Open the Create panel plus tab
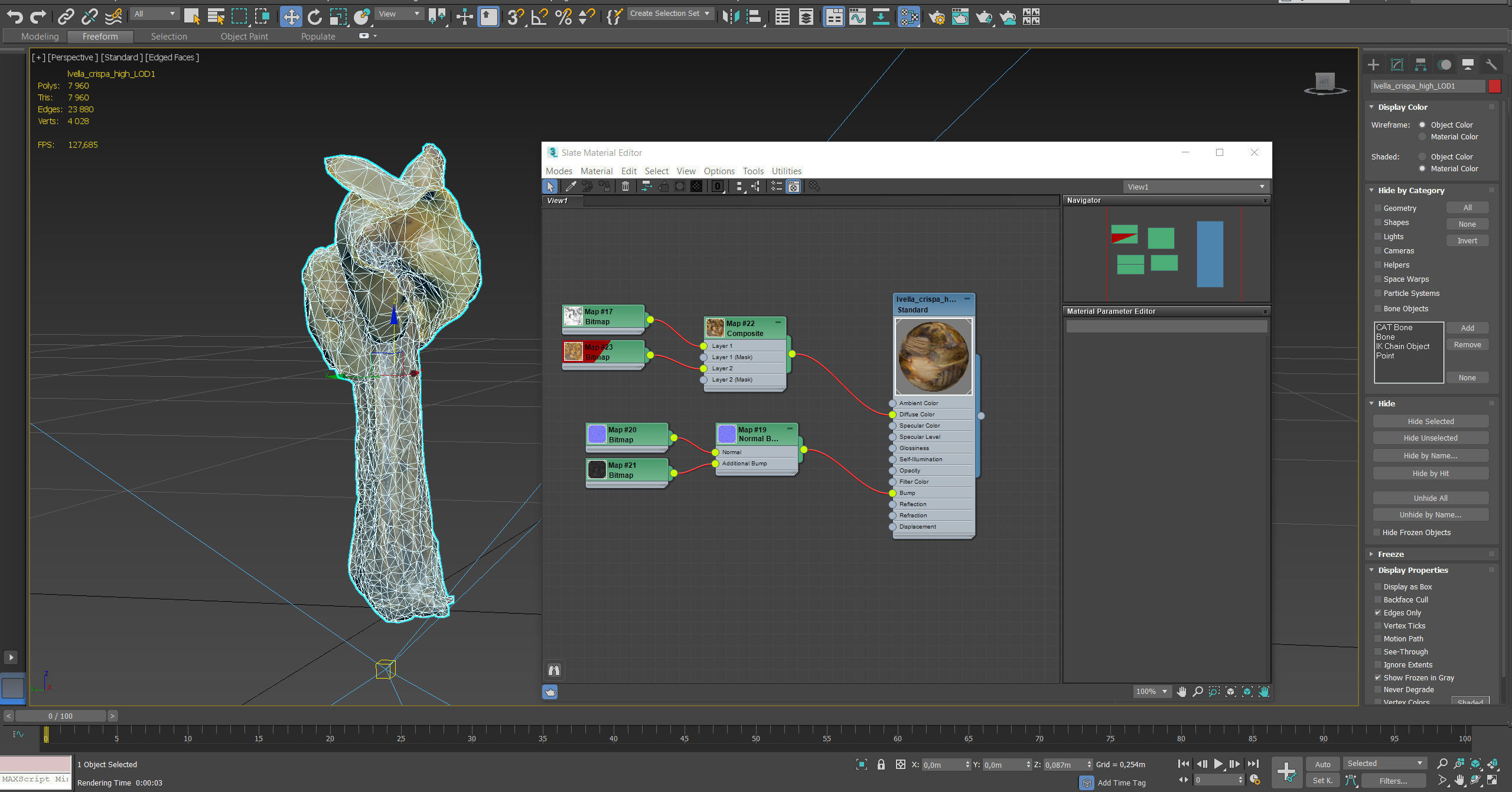 click(1373, 65)
